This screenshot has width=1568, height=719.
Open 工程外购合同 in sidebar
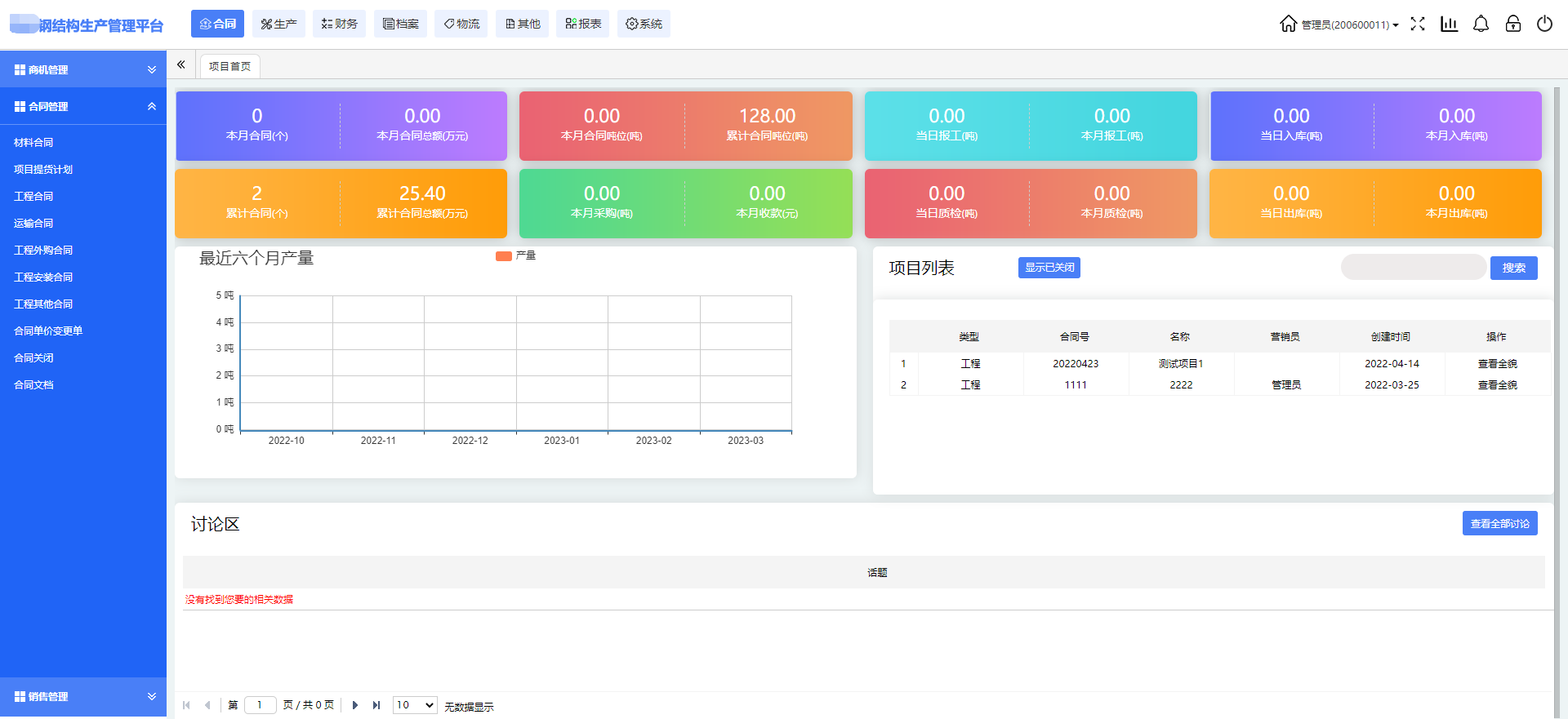click(x=43, y=250)
